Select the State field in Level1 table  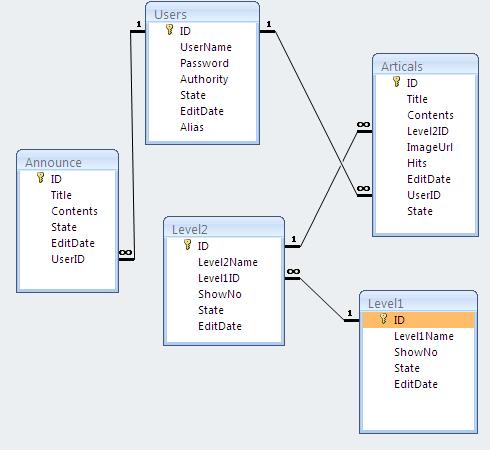(x=407, y=368)
